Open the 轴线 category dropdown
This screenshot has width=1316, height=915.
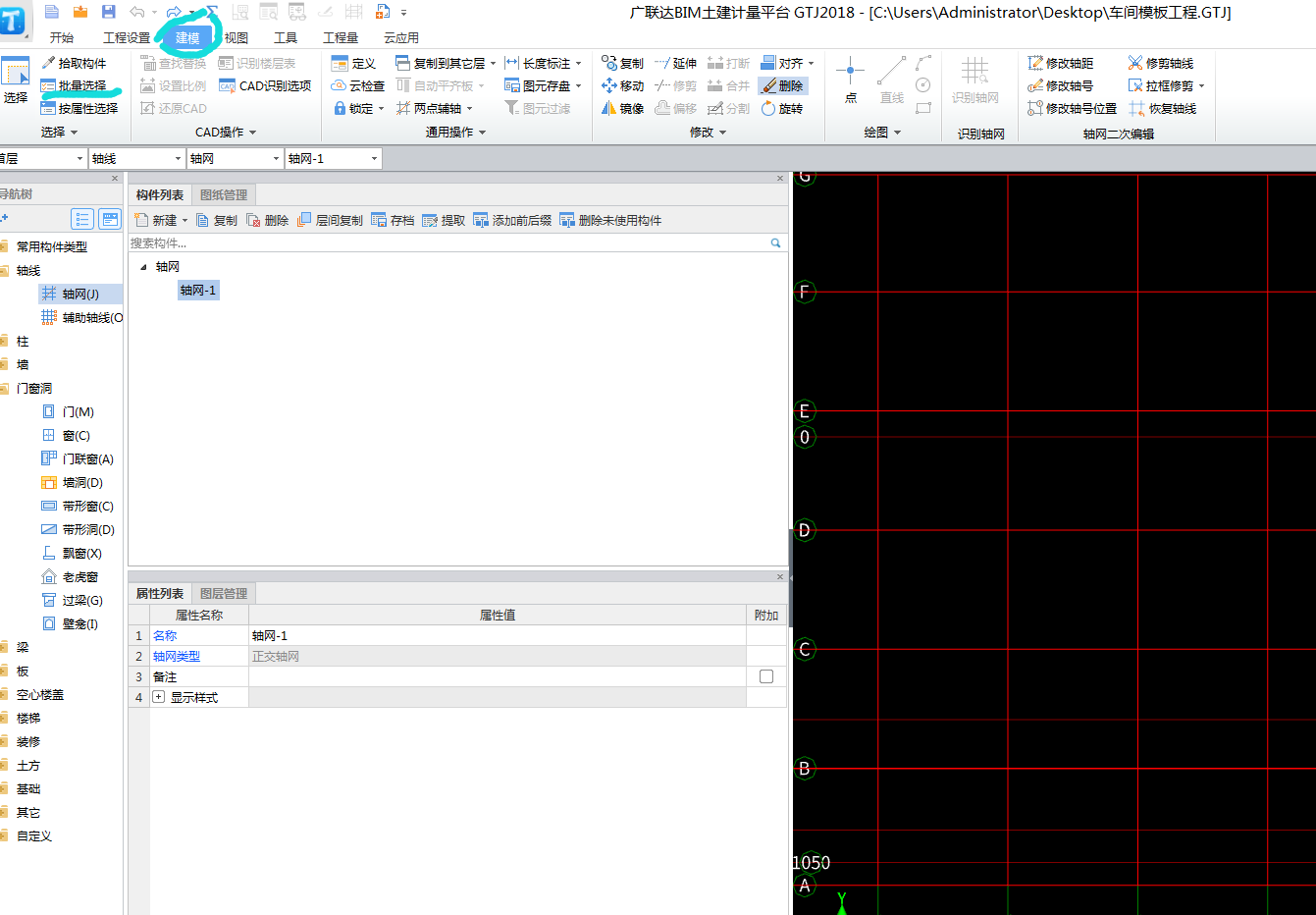pyautogui.click(x=178, y=158)
